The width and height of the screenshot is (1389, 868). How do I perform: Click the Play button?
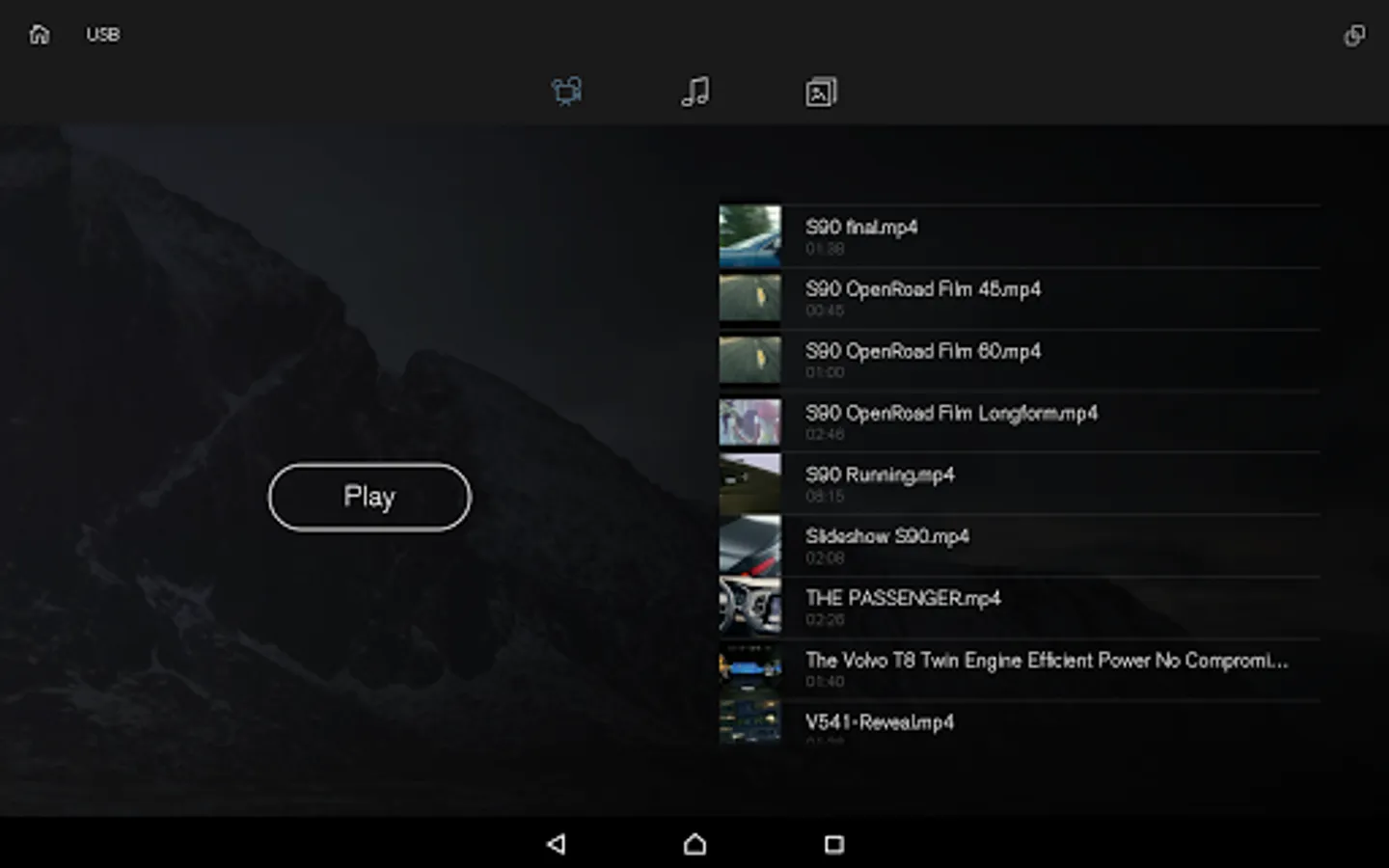point(369,497)
